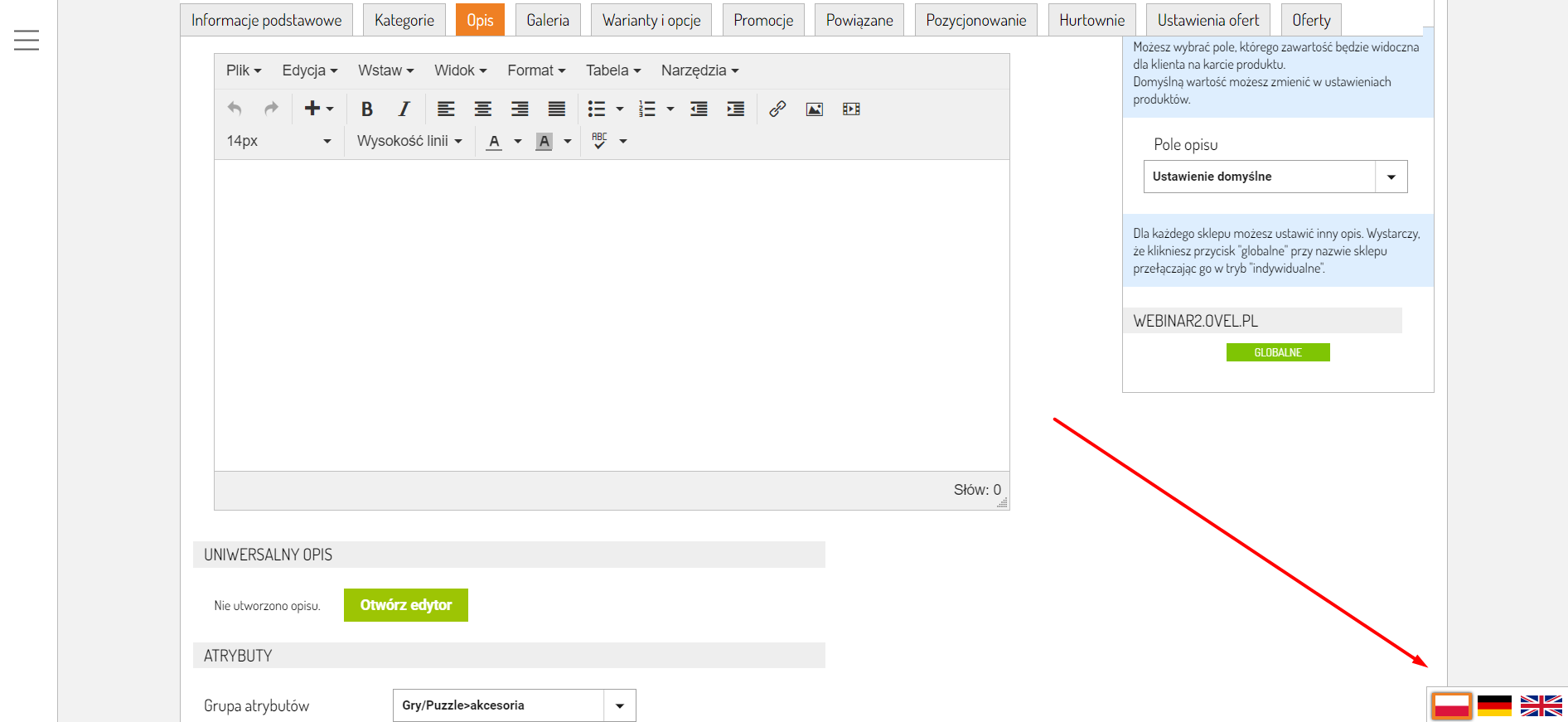Switch language to English flag
Viewport: 1568px width, 722px height.
1541,705
